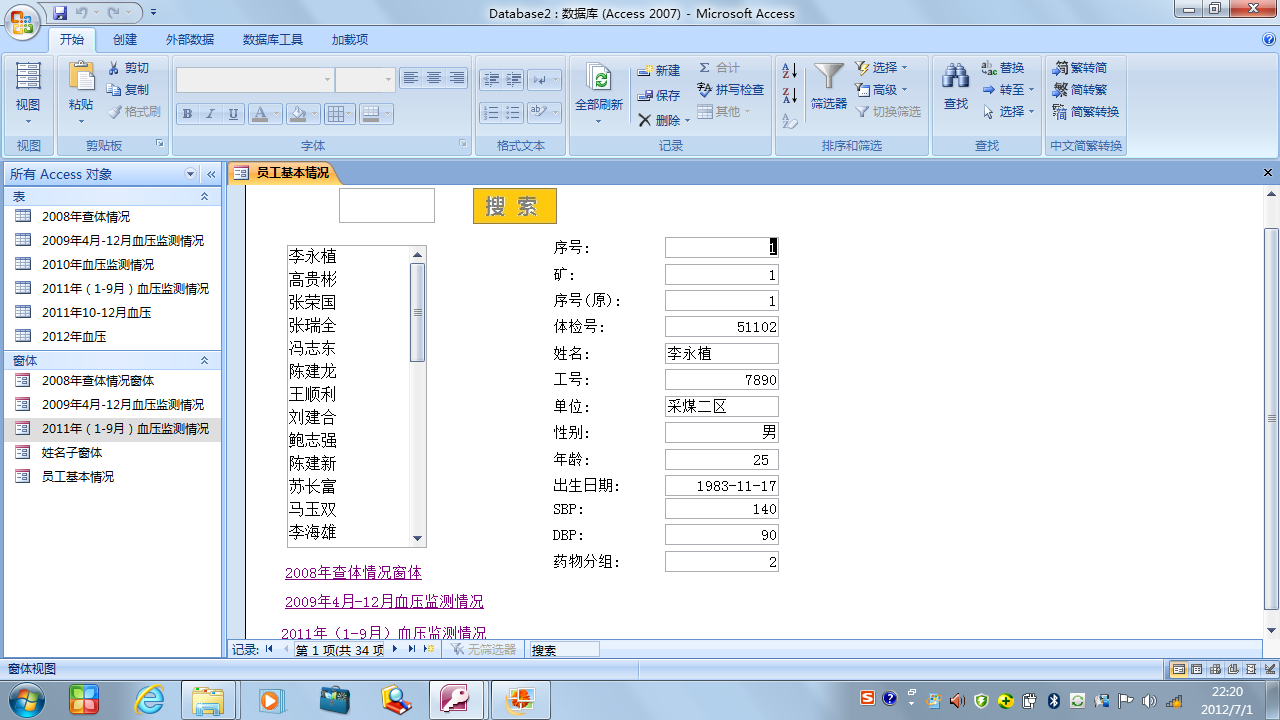Click the Filter (筛选器) funnel icon
This screenshot has width=1280, height=720.
[828, 78]
